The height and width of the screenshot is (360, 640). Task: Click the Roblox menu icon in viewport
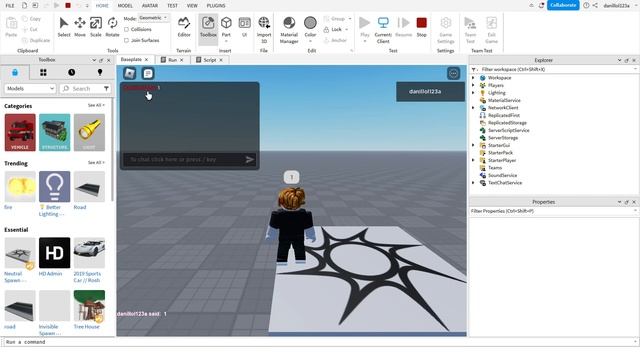[130, 73]
